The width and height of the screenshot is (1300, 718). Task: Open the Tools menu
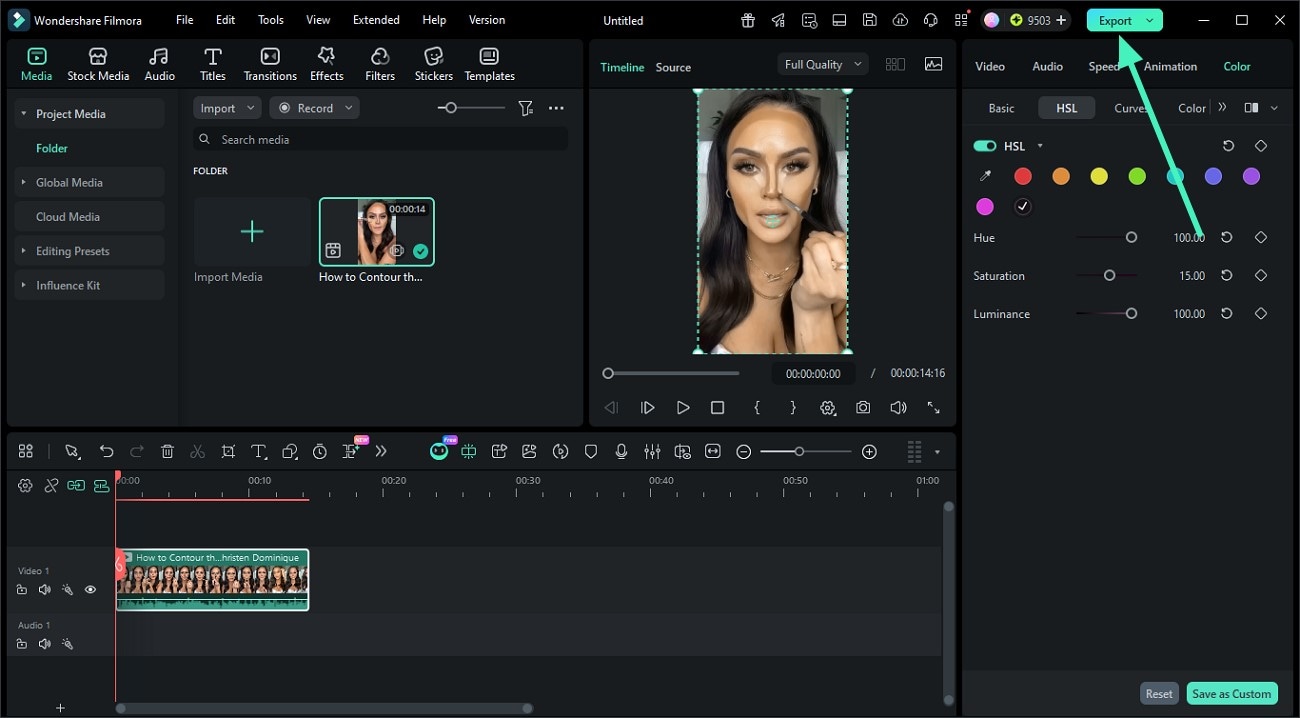click(269, 19)
